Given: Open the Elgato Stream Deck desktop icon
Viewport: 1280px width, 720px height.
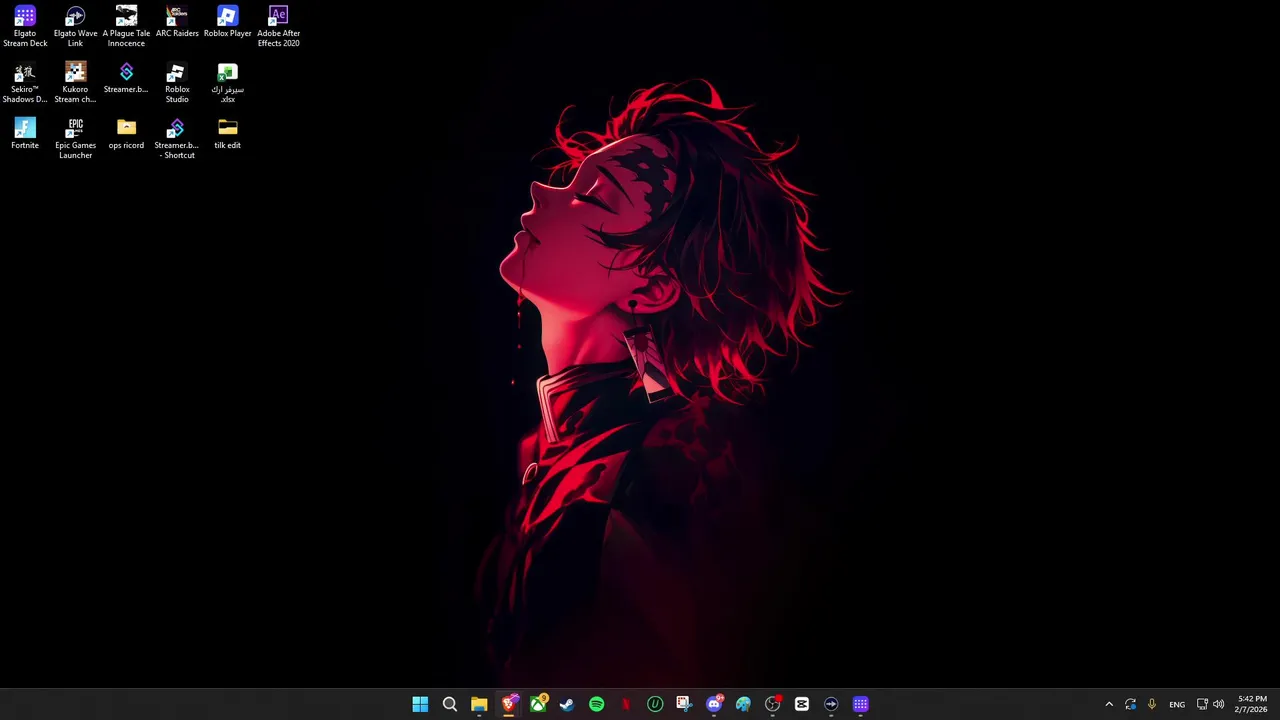Looking at the screenshot, I should coord(25,27).
